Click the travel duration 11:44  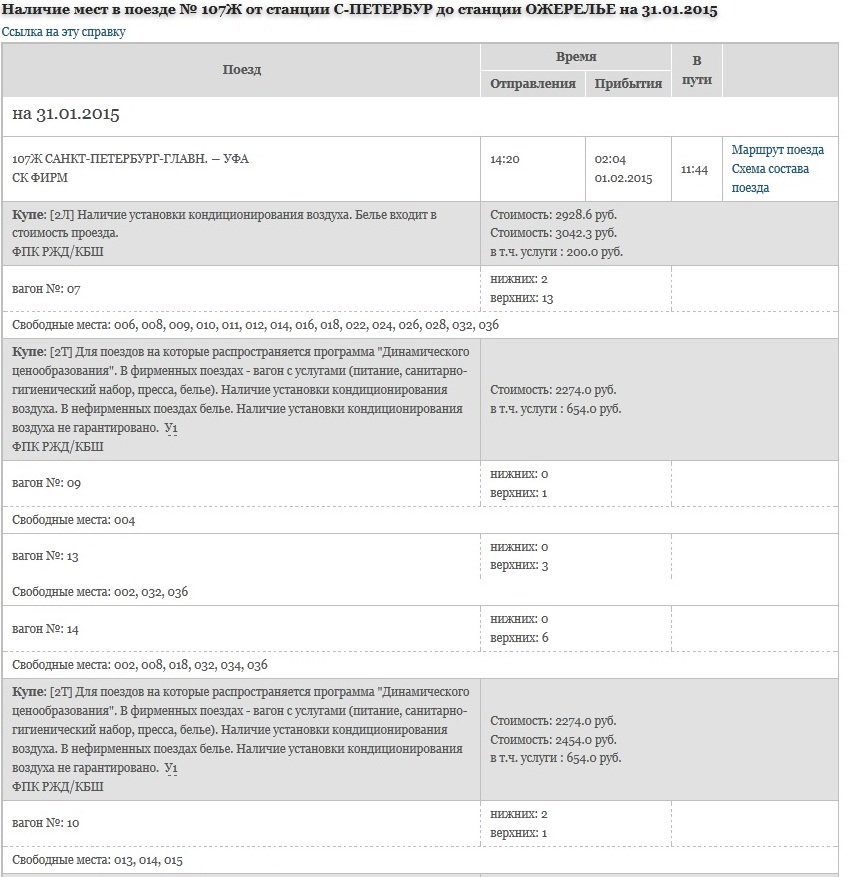pos(694,170)
